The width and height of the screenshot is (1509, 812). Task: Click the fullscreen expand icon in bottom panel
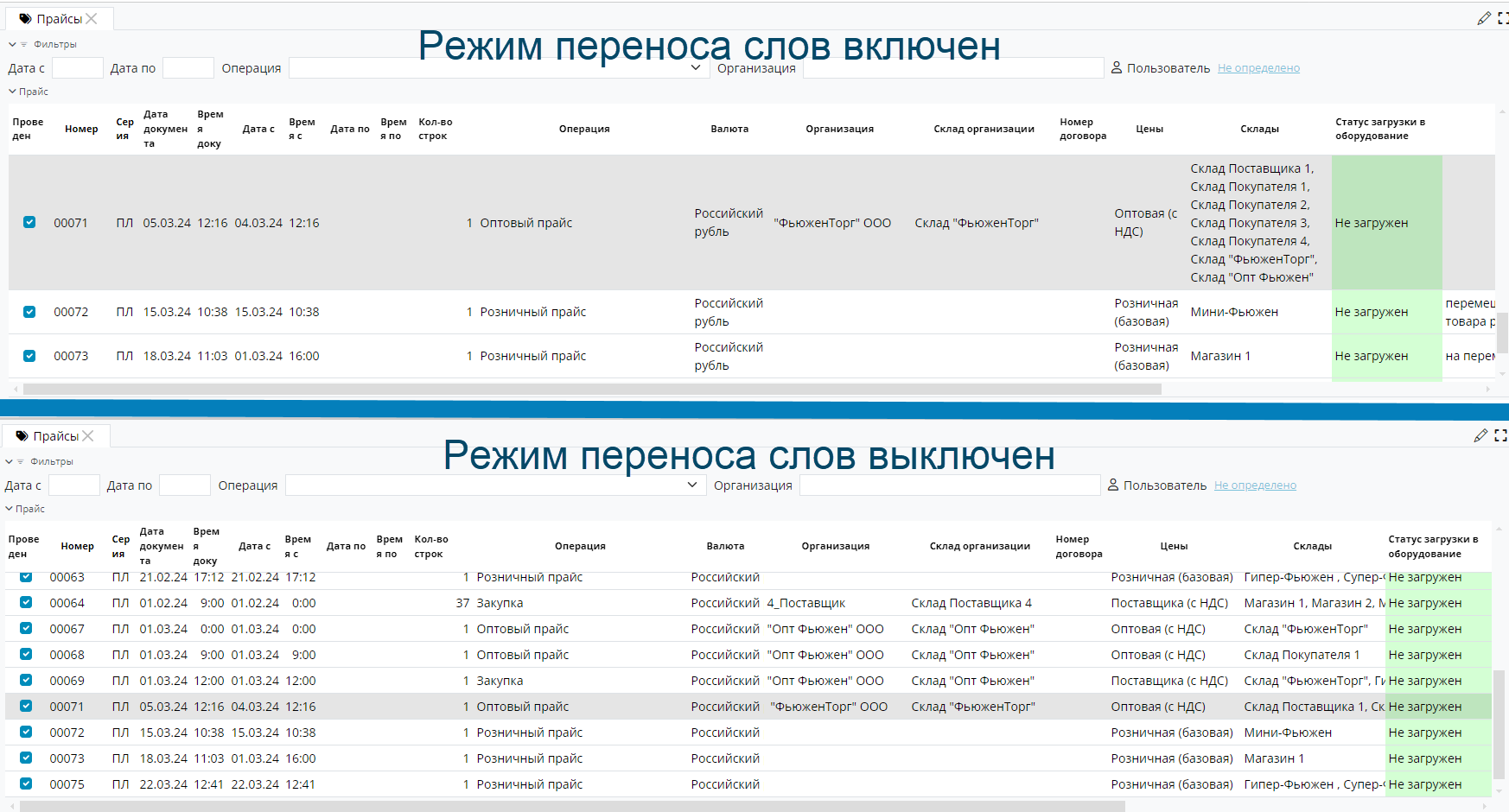coord(1500,435)
